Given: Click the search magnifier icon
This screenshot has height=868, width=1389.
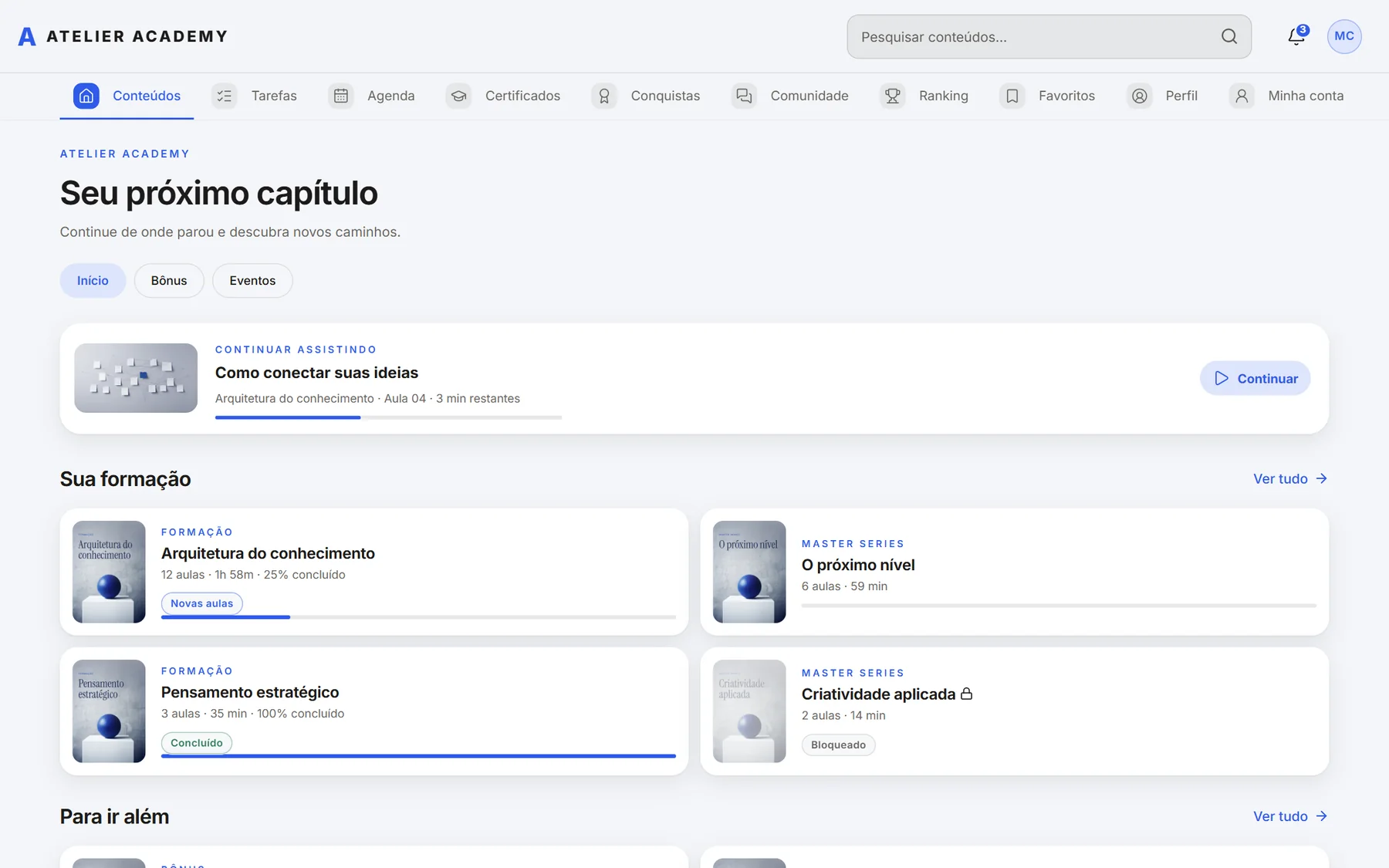Looking at the screenshot, I should (1229, 36).
